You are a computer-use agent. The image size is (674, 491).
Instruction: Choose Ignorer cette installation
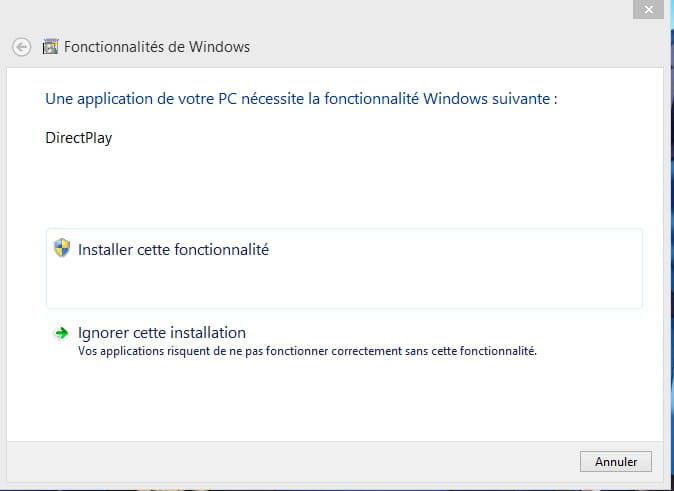click(162, 333)
